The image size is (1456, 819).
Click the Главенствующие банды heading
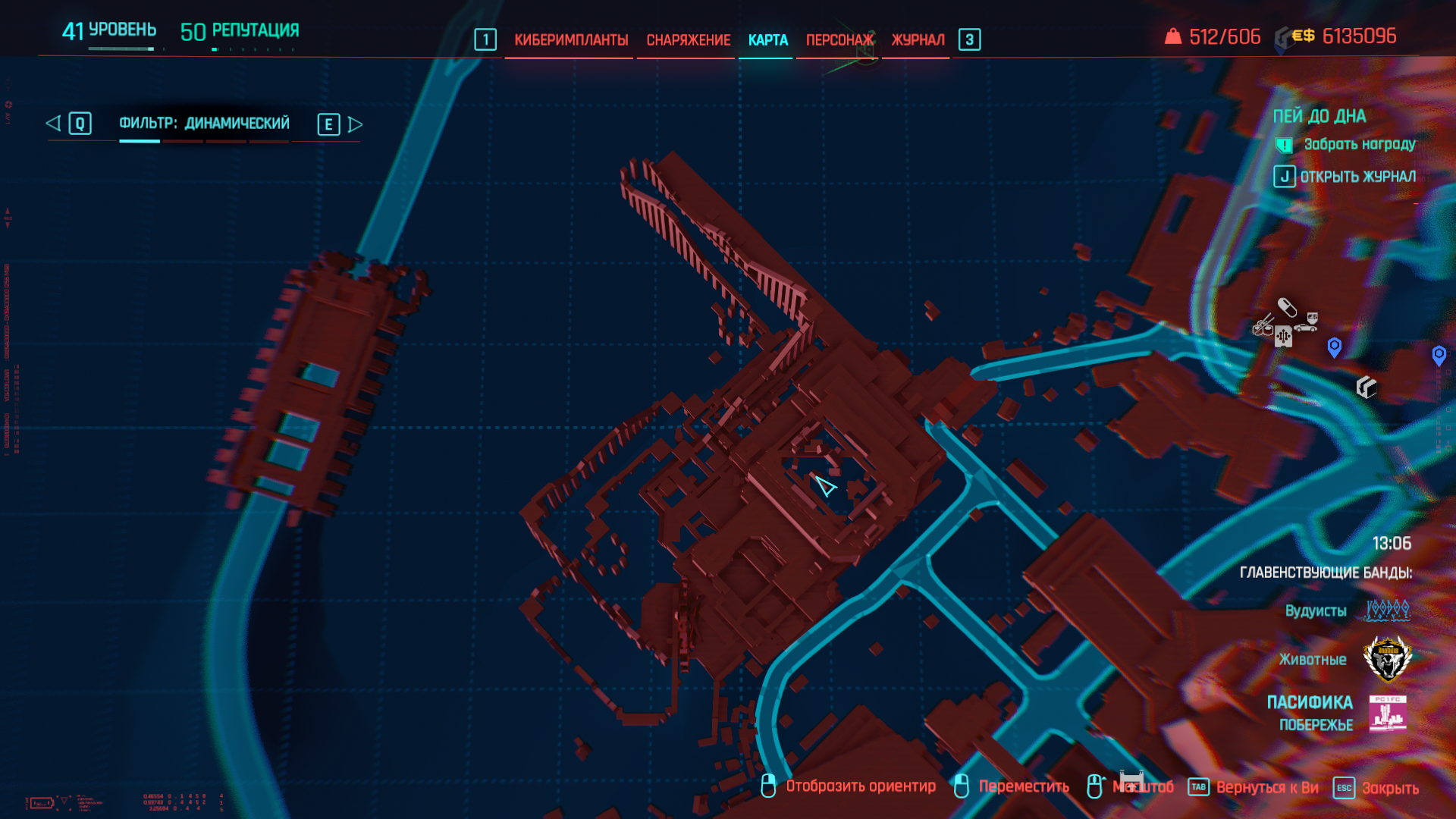(1326, 573)
